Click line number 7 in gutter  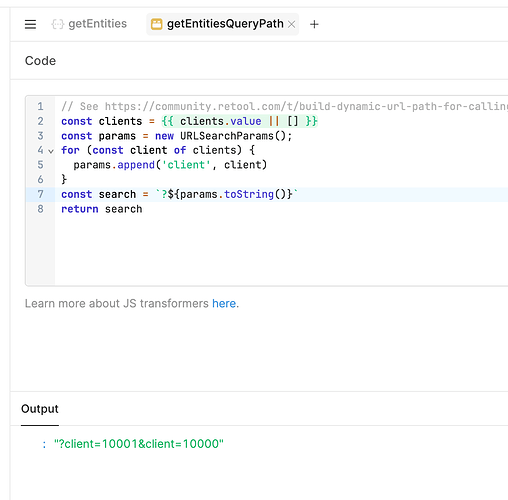click(x=40, y=194)
